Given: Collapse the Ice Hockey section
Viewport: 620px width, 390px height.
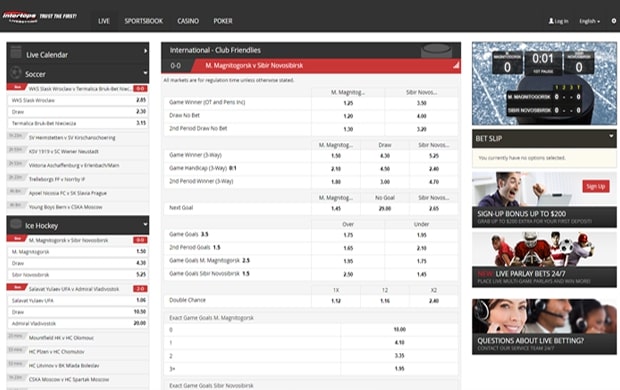Looking at the screenshot, I should [x=145, y=225].
